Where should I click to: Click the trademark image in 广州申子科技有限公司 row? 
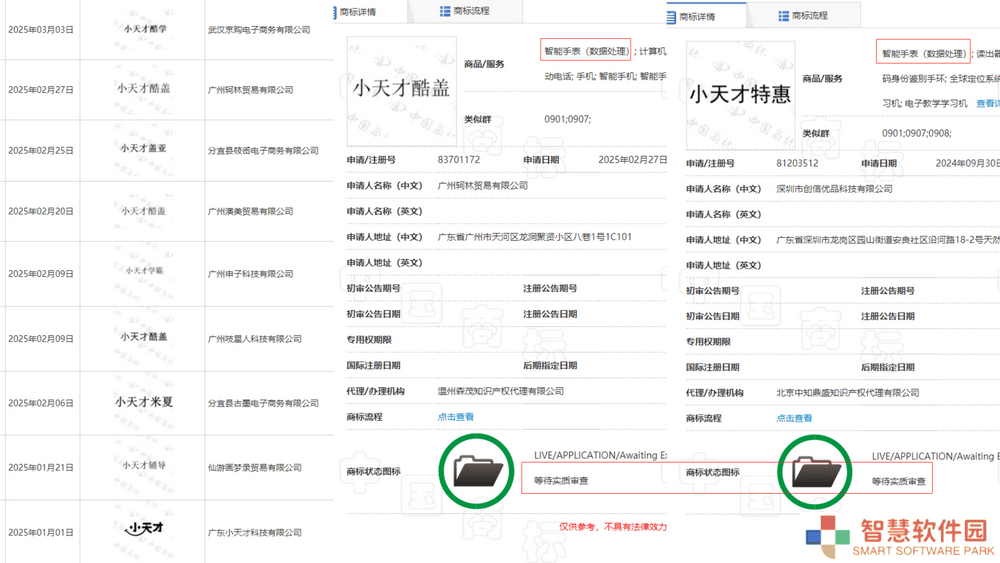(x=144, y=270)
